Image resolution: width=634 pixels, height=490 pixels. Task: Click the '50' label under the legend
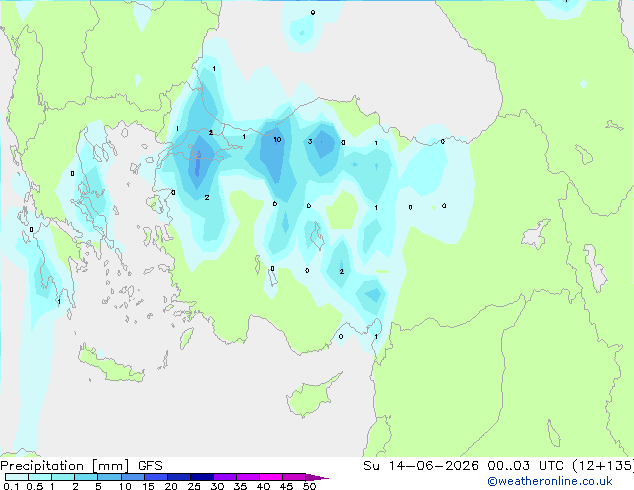(x=310, y=486)
